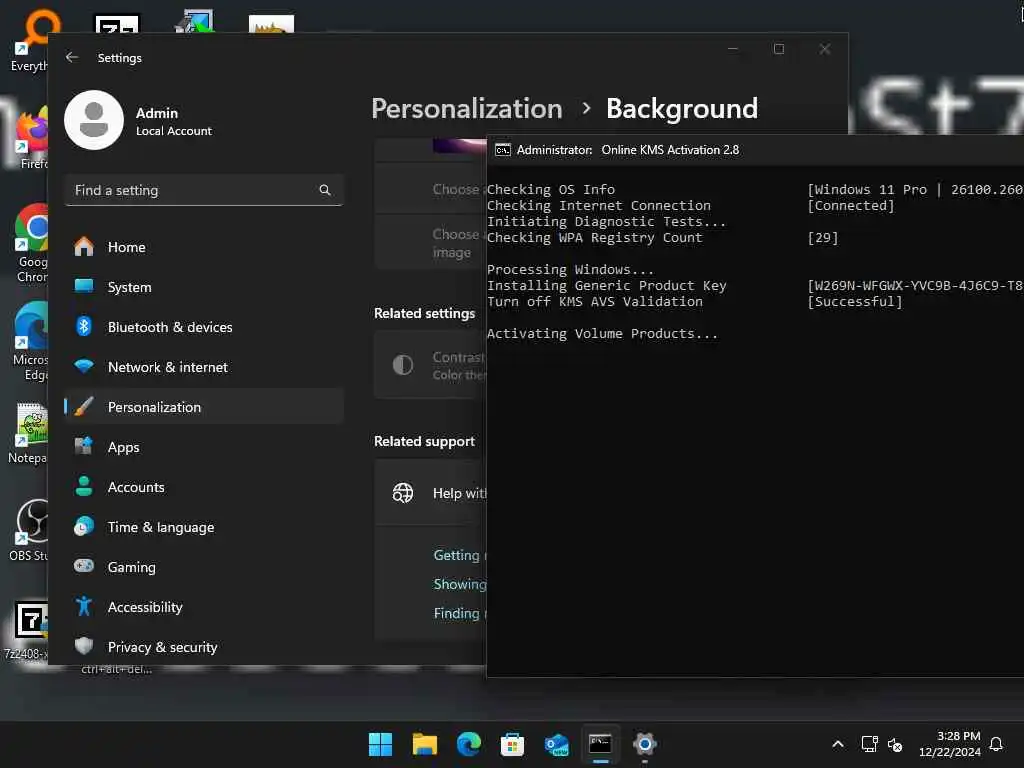Click the System monitor icon
This screenshot has width=1024, height=768.
point(84,286)
